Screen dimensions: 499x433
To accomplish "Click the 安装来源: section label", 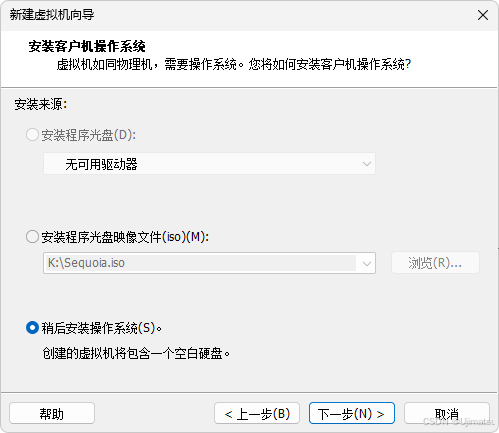I will pos(40,104).
